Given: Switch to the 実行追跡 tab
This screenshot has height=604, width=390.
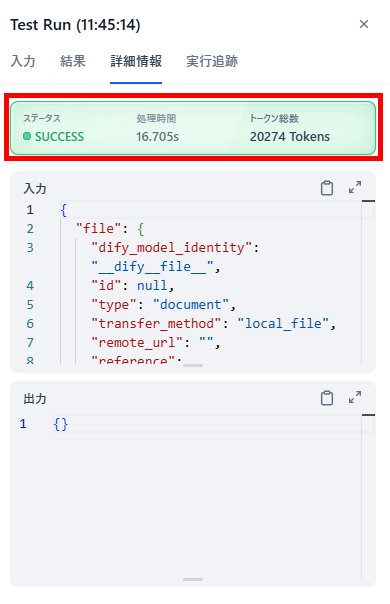Looking at the screenshot, I should pos(212,61).
